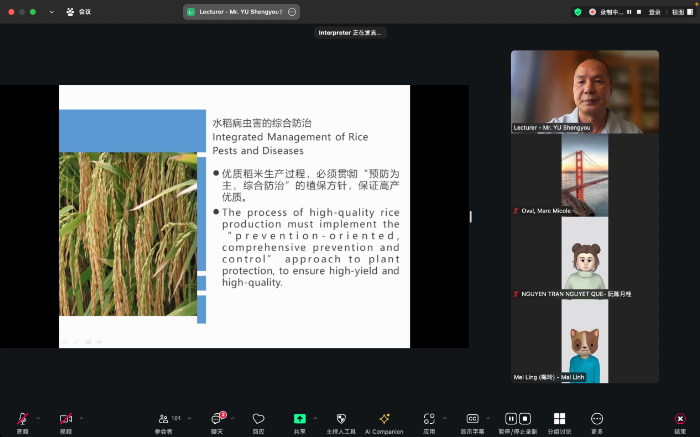Screen dimensions: 700x437
Task: Expand microphone audio options caret
Action: point(38,418)
